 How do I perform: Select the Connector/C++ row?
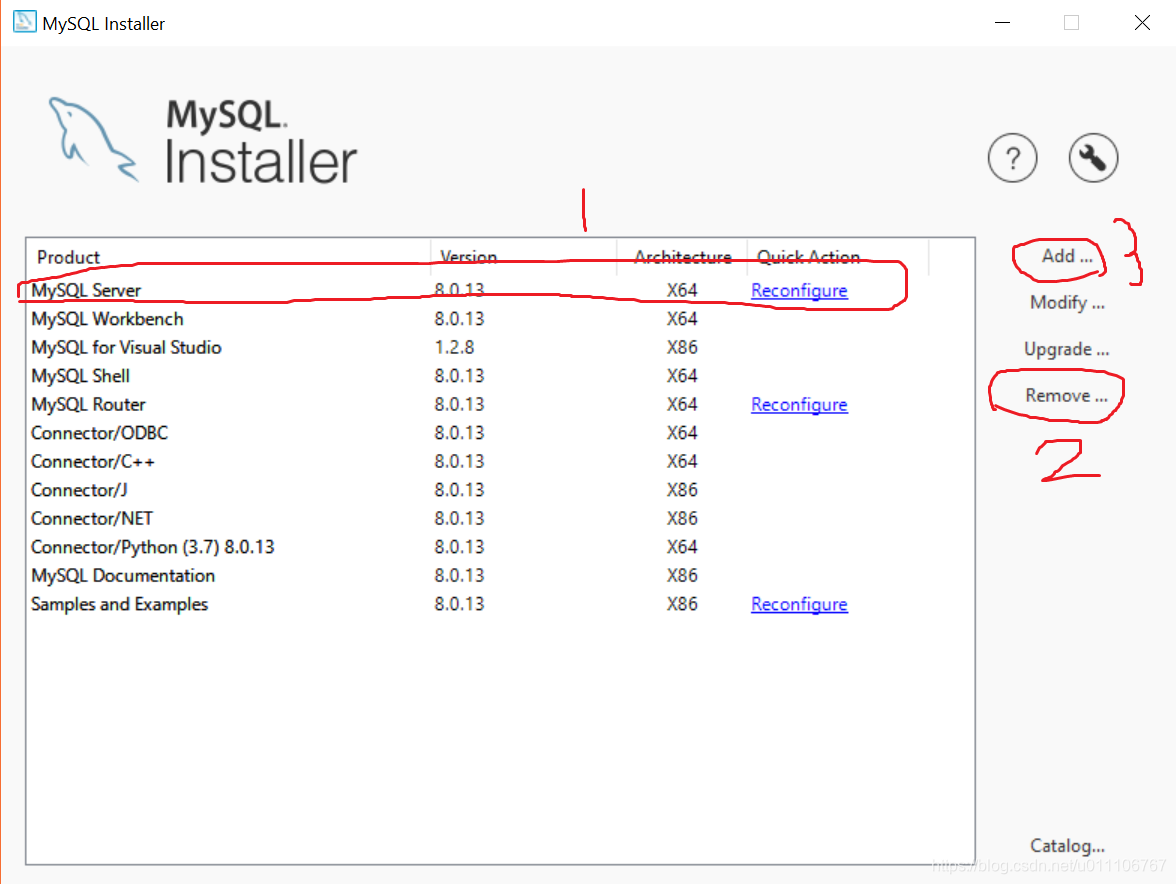coord(500,462)
